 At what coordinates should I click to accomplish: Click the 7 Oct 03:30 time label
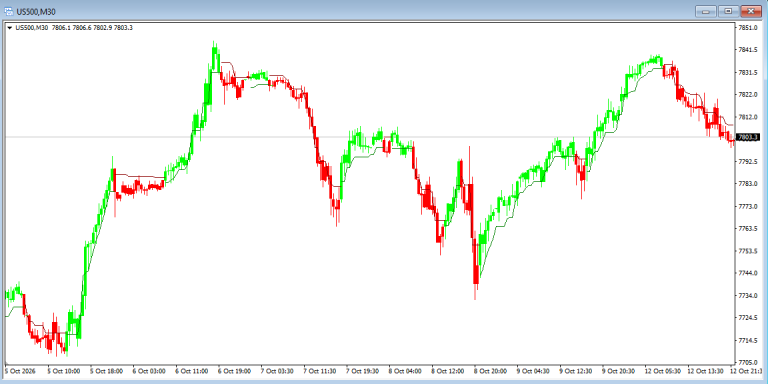pyautogui.click(x=277, y=371)
